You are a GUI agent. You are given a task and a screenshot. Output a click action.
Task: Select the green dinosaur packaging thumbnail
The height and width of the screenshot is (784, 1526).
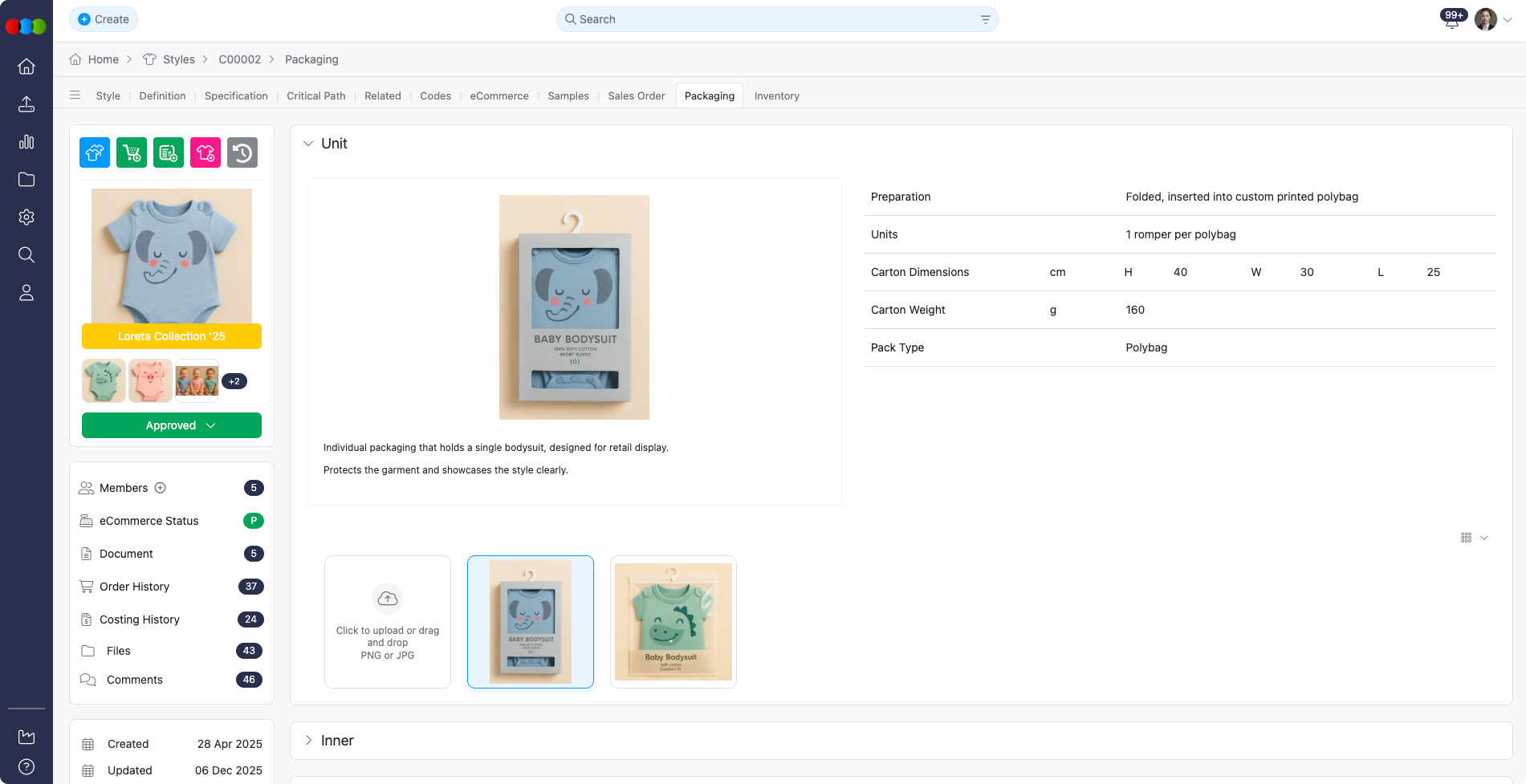(x=673, y=622)
